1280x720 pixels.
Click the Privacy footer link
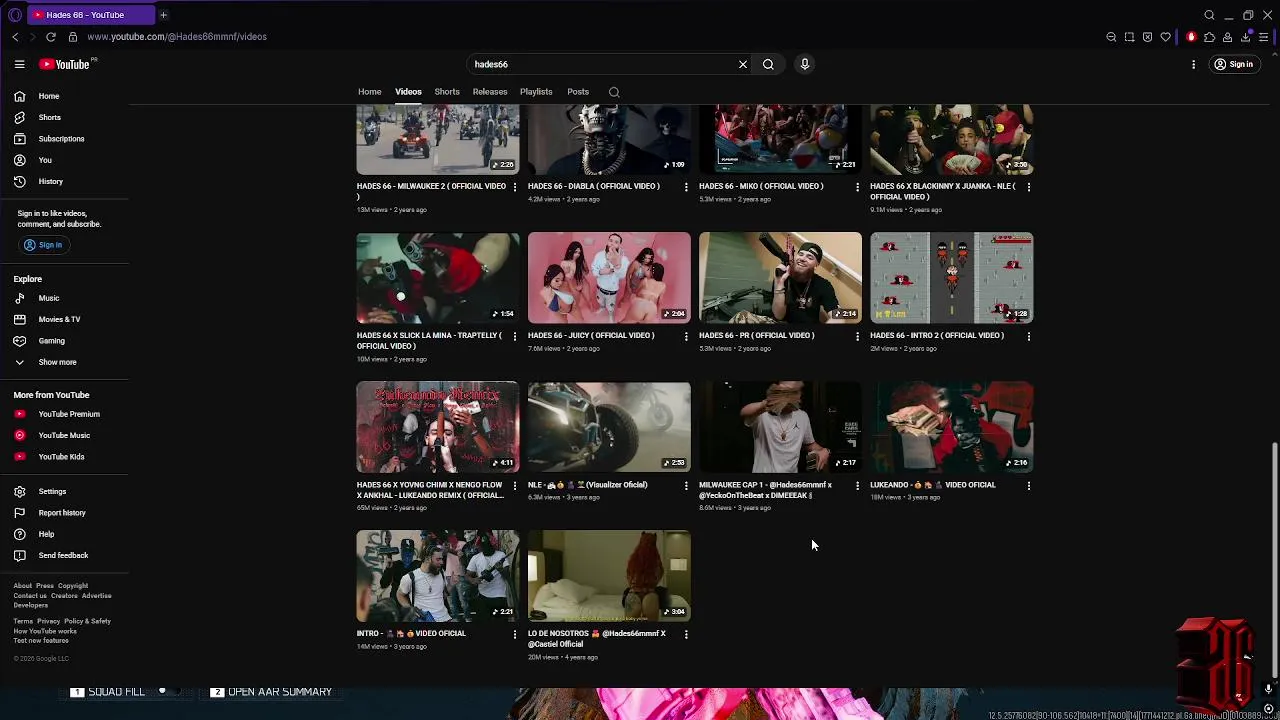pyautogui.click(x=48, y=621)
